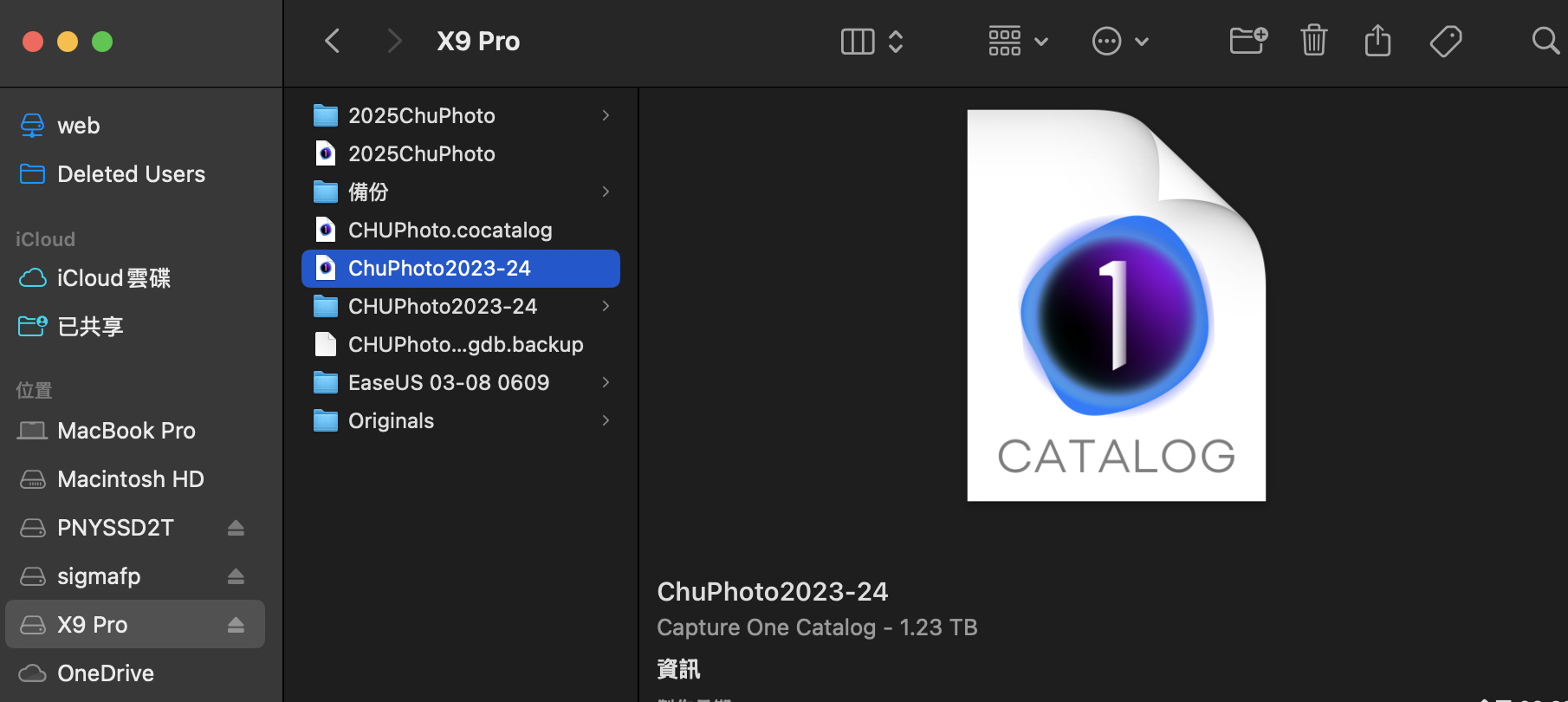Expand the Originals folder chevron

tap(606, 420)
